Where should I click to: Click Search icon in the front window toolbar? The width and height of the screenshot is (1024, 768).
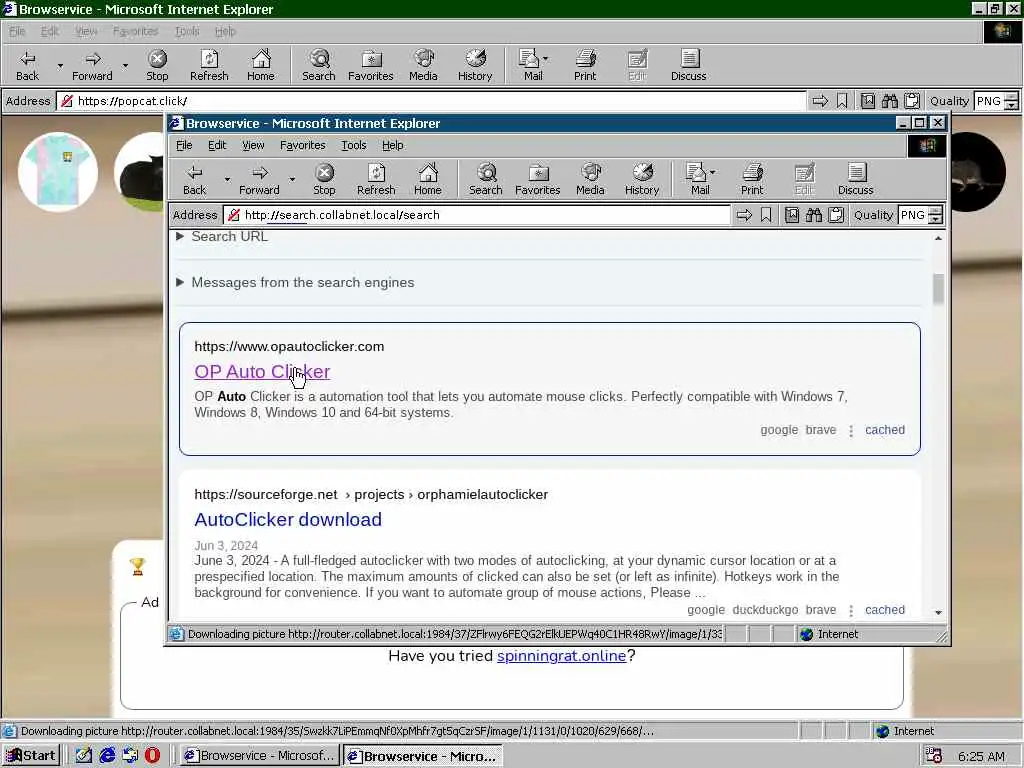point(486,179)
